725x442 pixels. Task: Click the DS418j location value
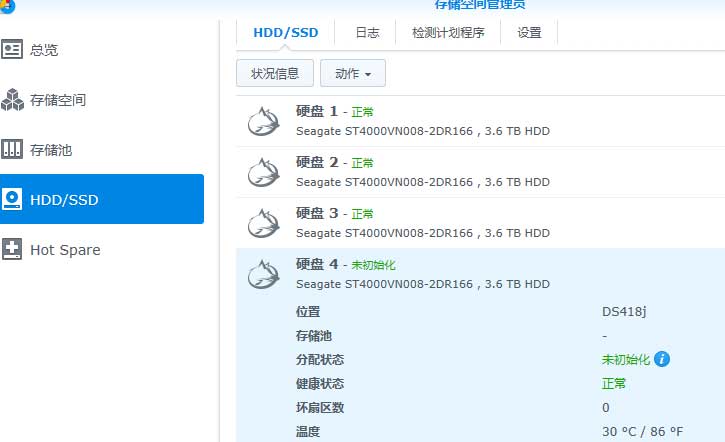(x=624, y=312)
